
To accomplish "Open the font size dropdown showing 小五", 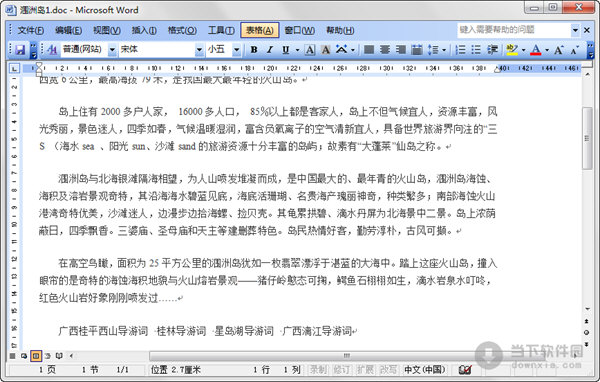I will pyautogui.click(x=236, y=49).
